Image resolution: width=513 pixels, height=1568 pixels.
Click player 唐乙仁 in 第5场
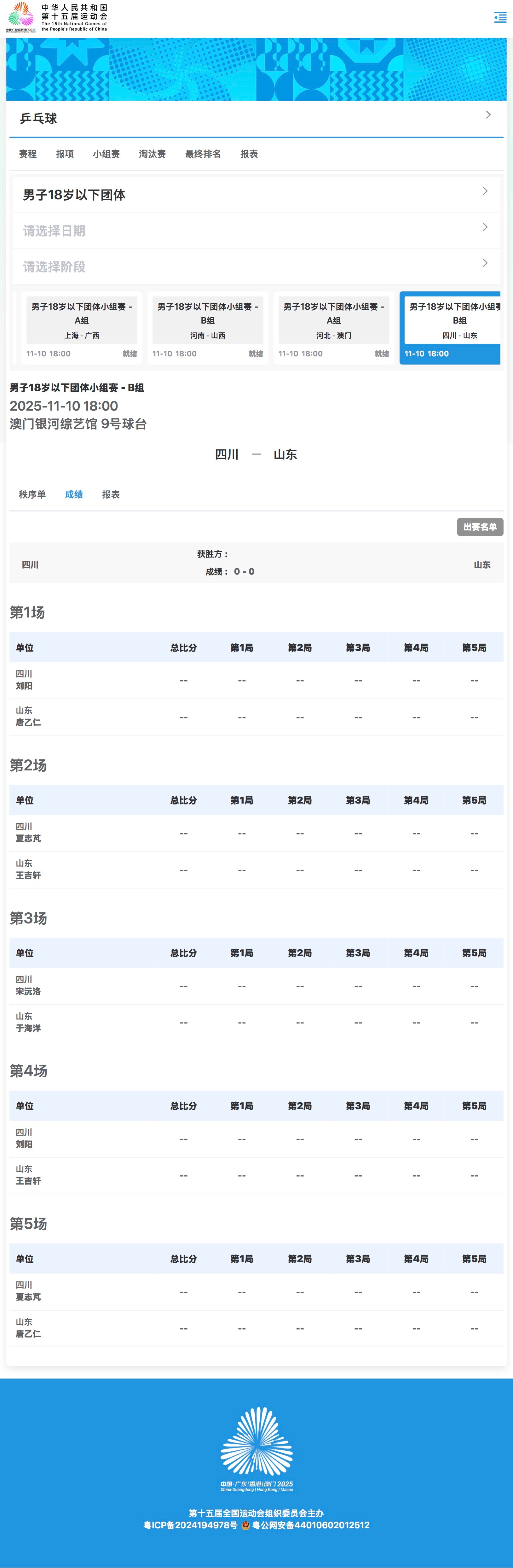point(29,1334)
